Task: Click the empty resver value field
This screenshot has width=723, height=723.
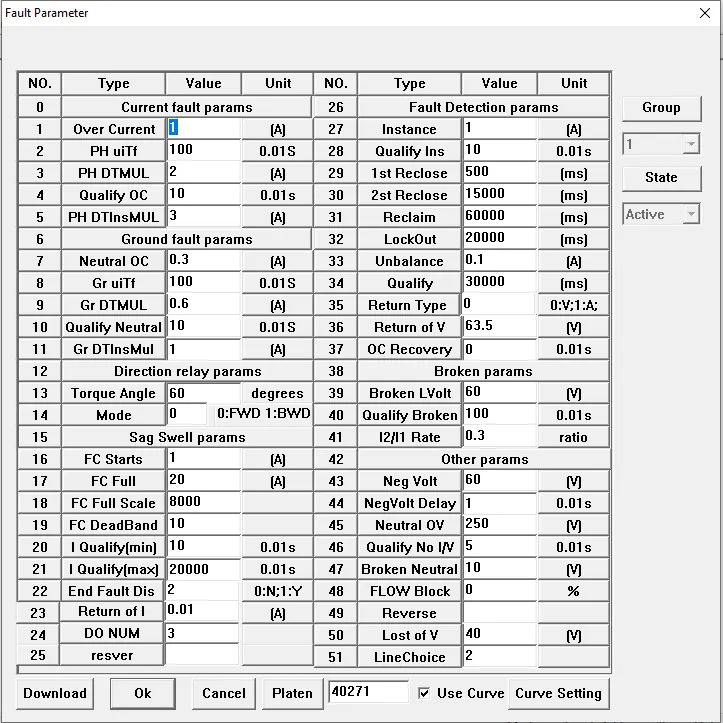Action: (202, 655)
